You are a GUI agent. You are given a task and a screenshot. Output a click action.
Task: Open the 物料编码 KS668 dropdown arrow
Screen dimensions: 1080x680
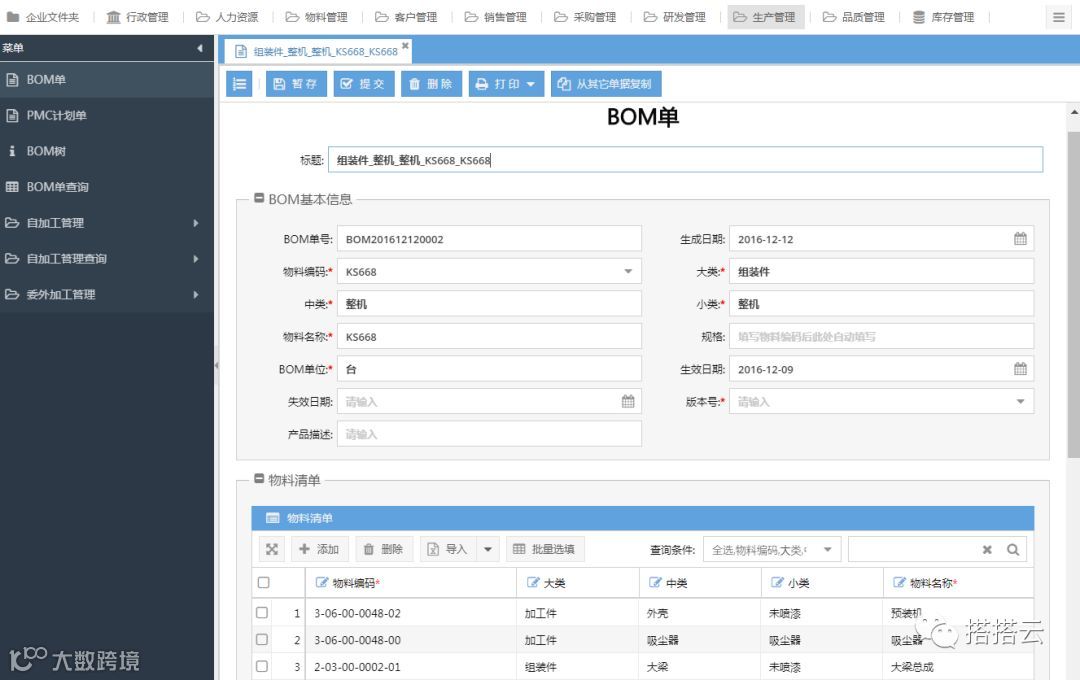click(628, 271)
